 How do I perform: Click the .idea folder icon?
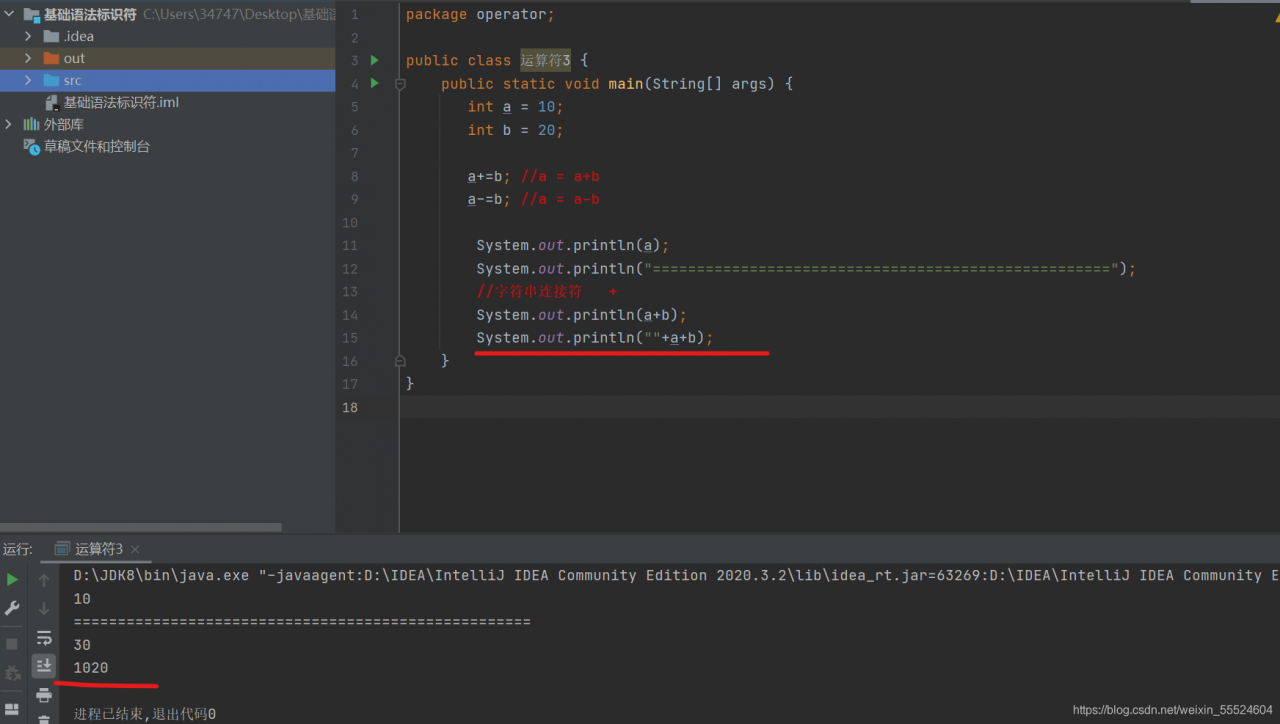point(52,36)
